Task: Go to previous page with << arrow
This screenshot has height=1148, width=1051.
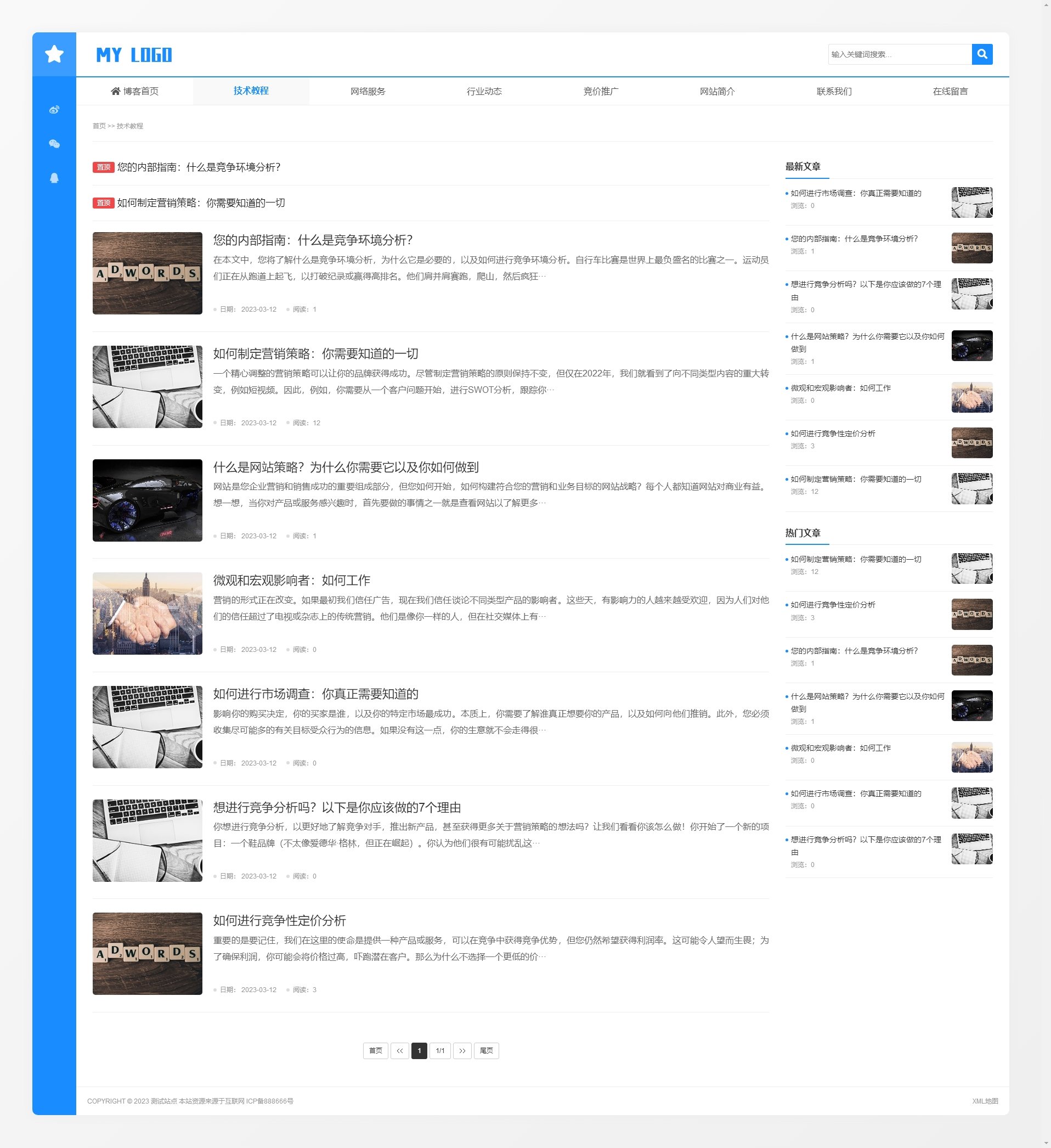Action: (400, 1051)
